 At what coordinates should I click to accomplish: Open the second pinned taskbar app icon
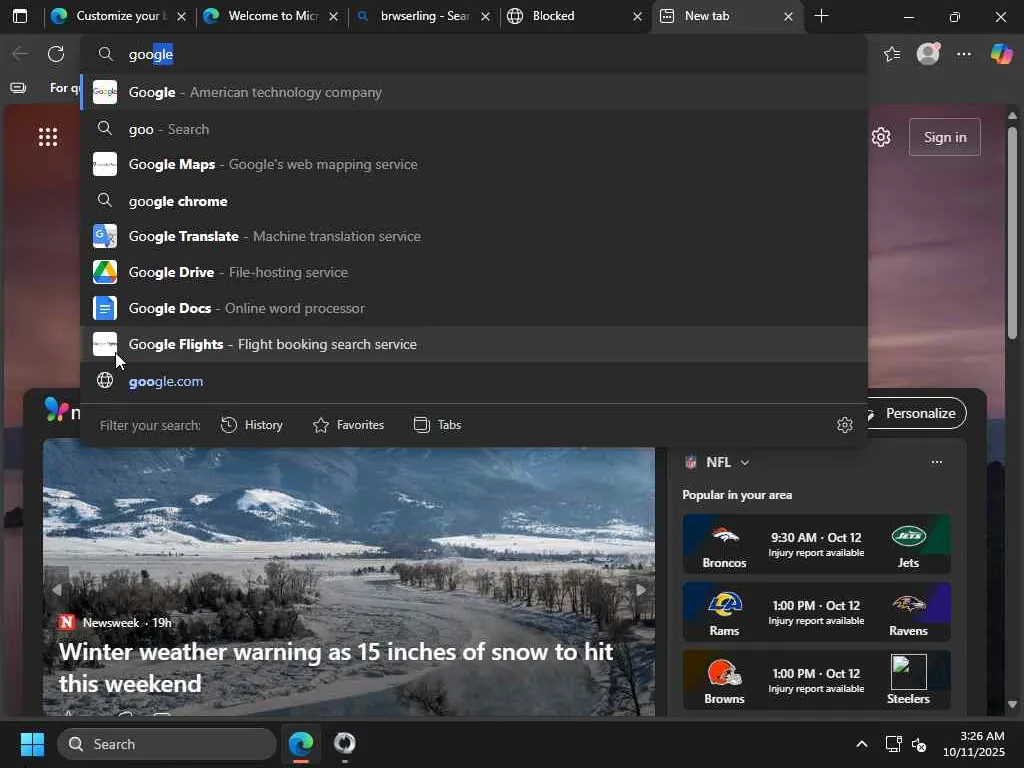coord(344,744)
